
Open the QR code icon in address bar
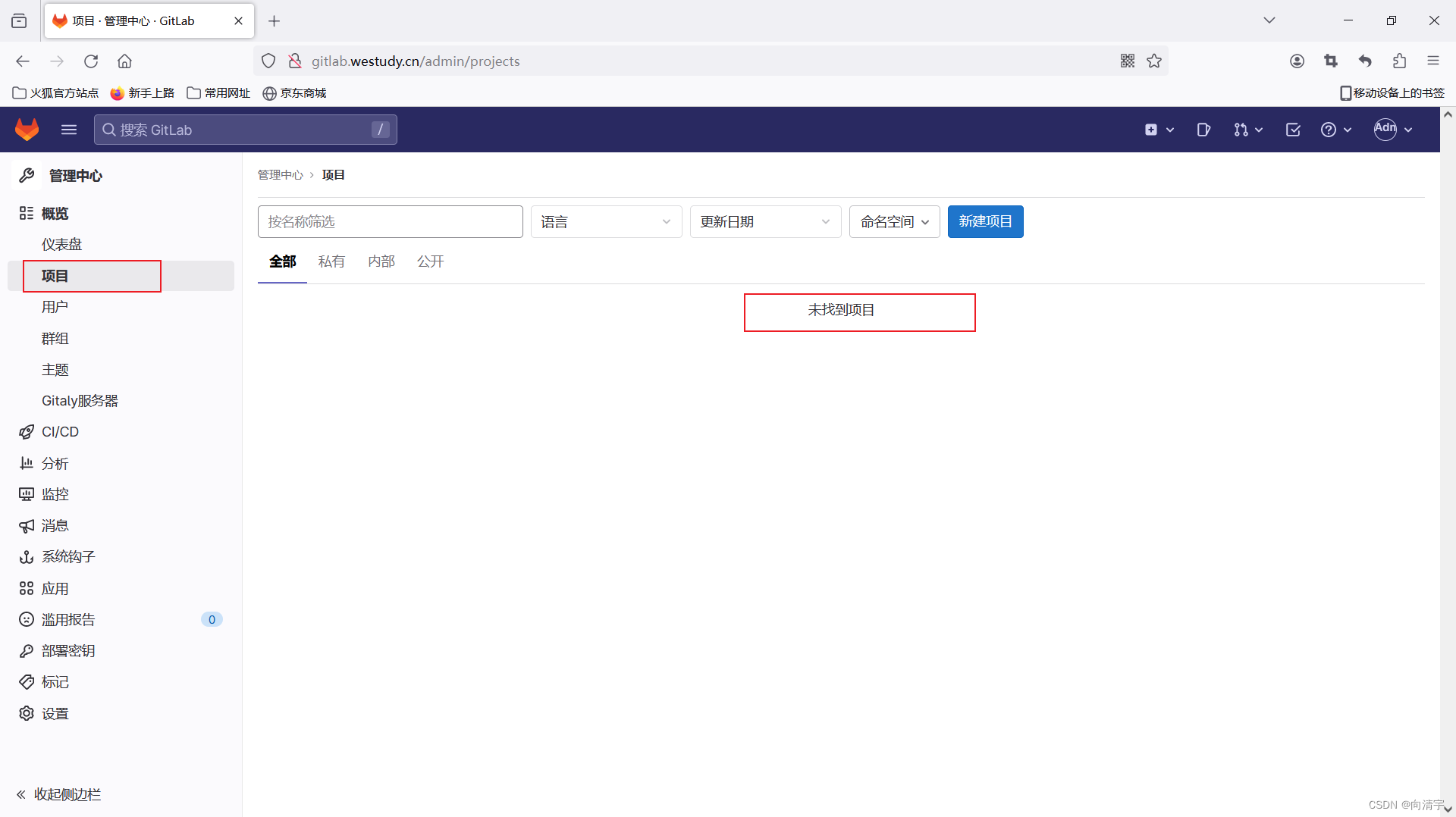point(1128,61)
